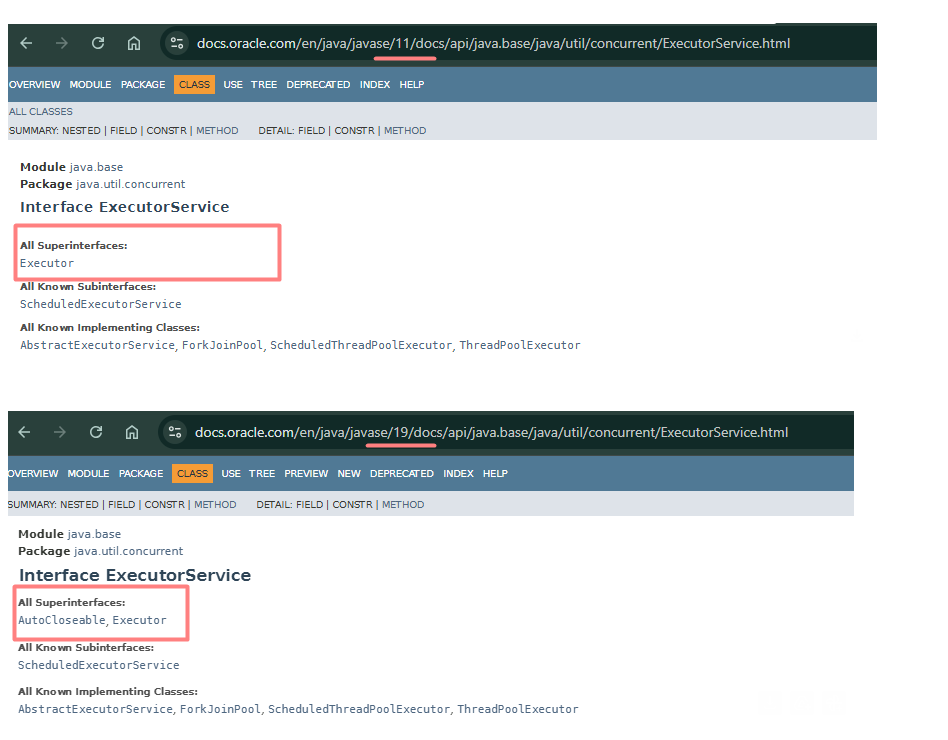
Task: Open Executor superinterface in Java 11 page
Action: (47, 263)
